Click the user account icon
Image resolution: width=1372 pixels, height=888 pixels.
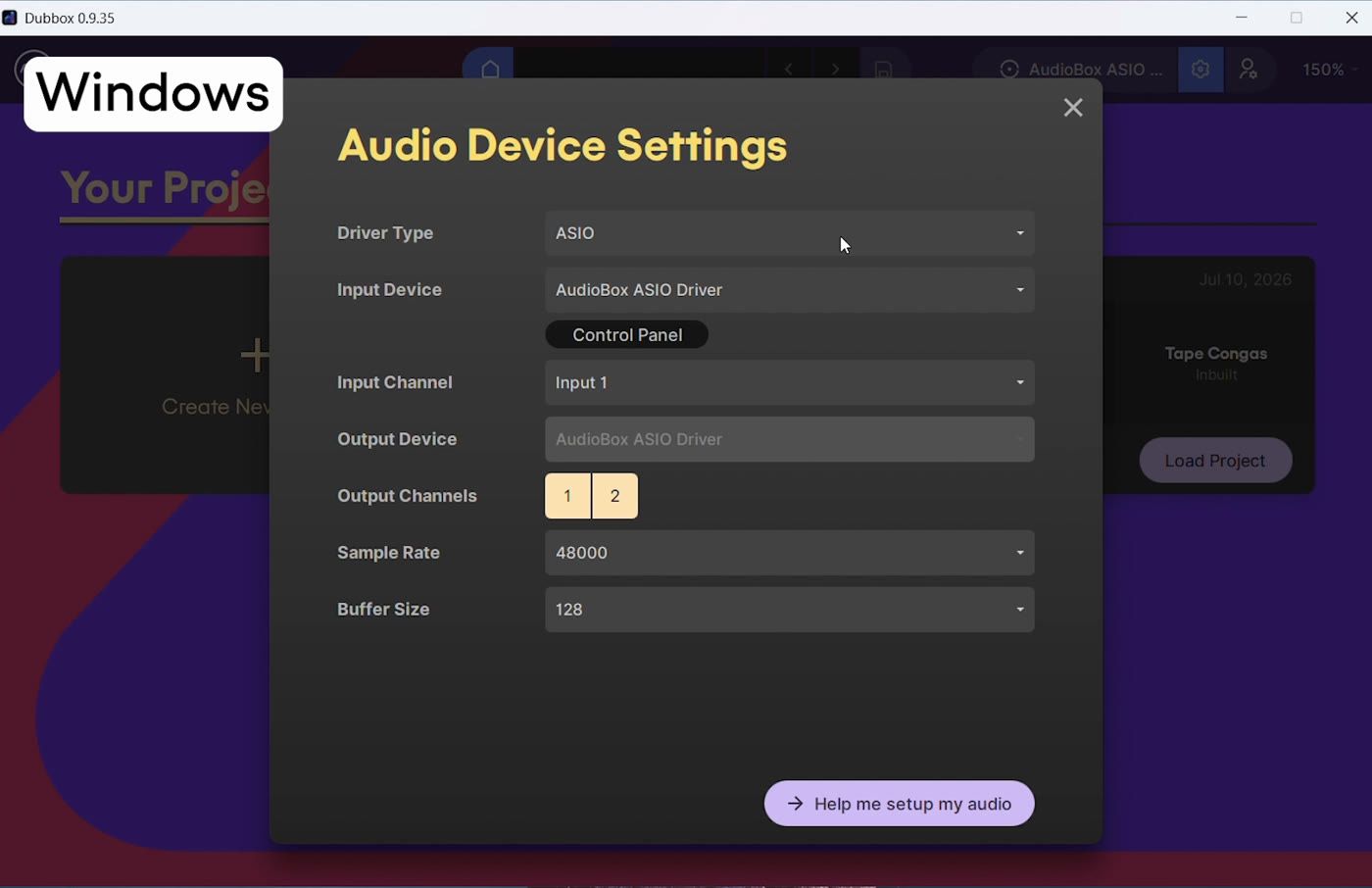coord(1249,70)
